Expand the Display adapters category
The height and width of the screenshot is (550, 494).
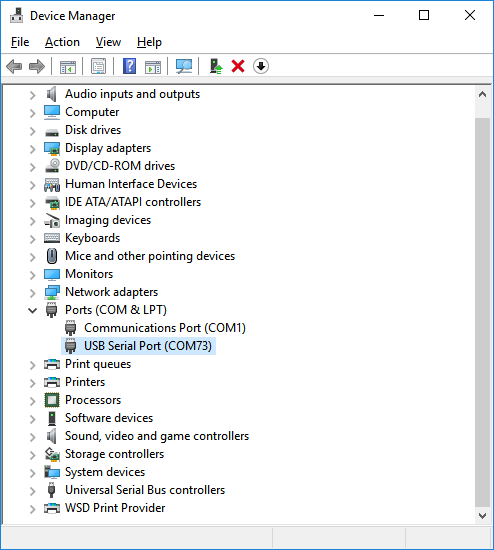[x=33, y=149]
